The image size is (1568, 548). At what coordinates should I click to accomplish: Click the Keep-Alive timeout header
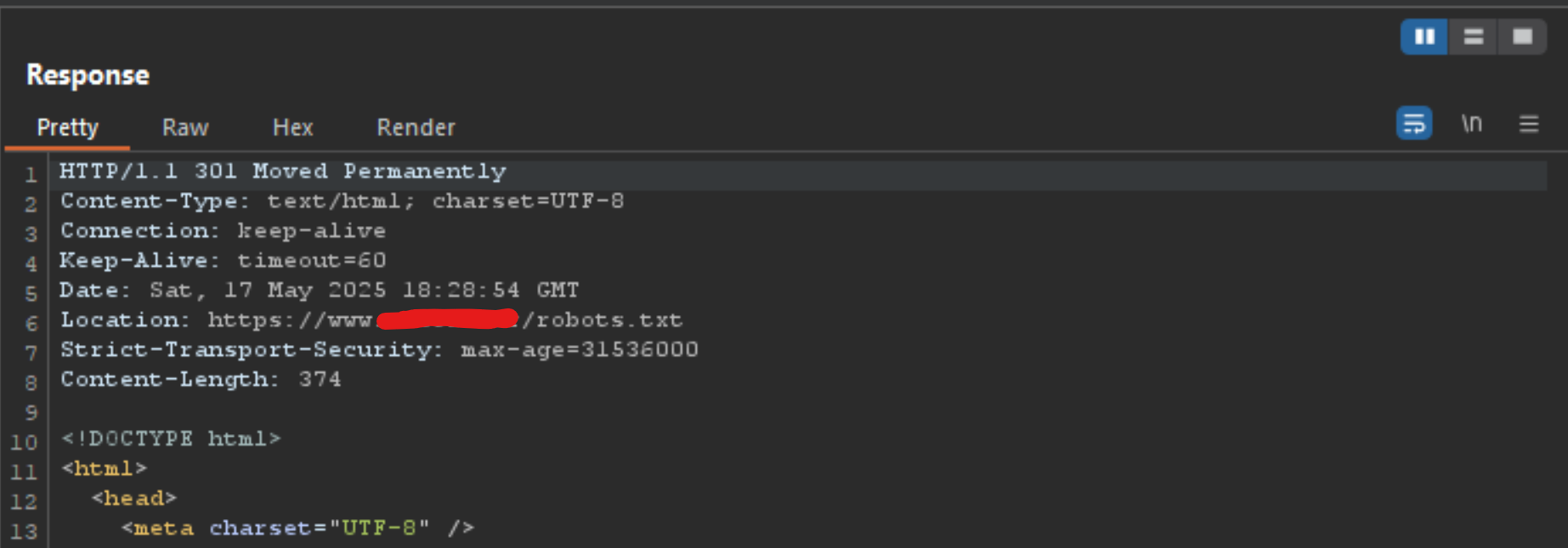coord(223,261)
